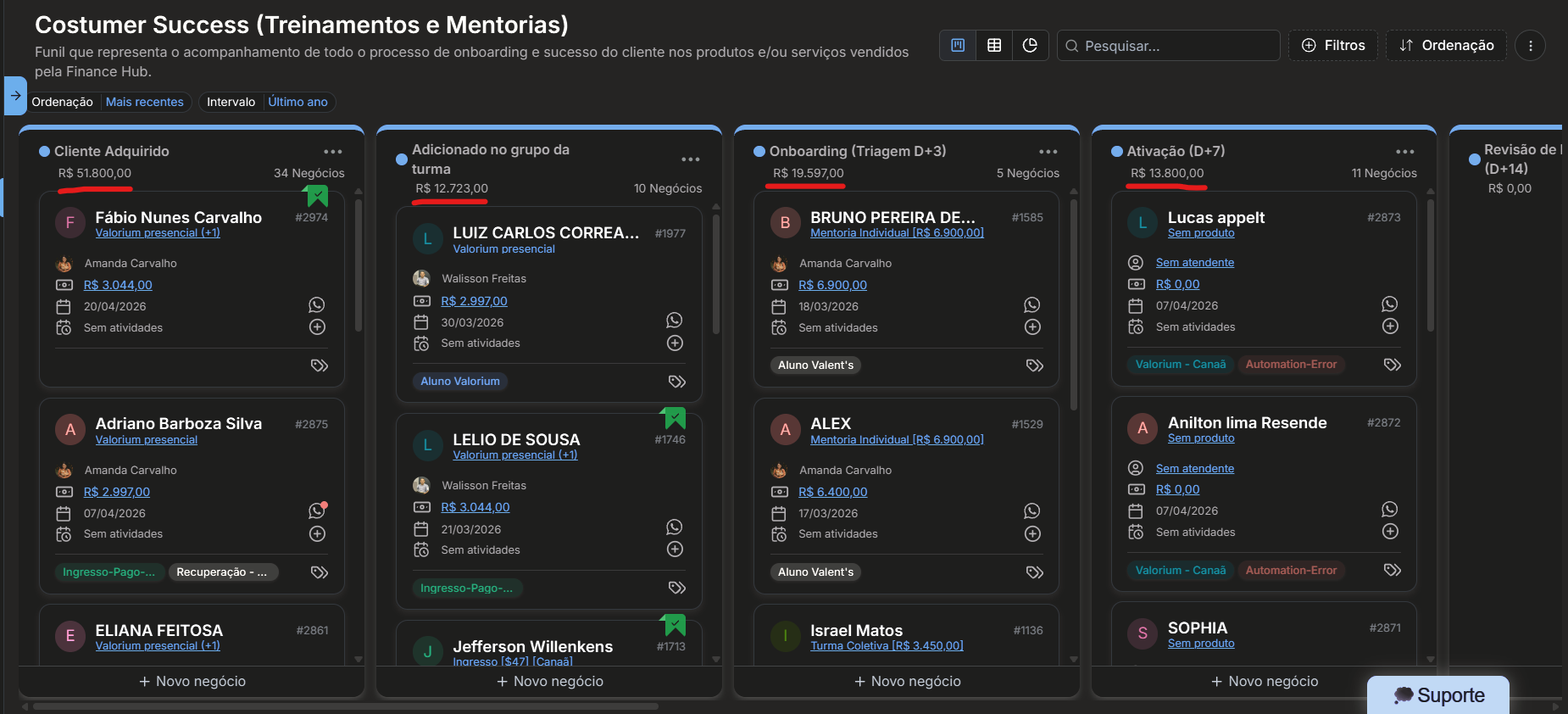Open BRUNO's Mentoria Individual [R$ 6.900,00] link
This screenshot has width=1568, height=714.
coord(897,232)
